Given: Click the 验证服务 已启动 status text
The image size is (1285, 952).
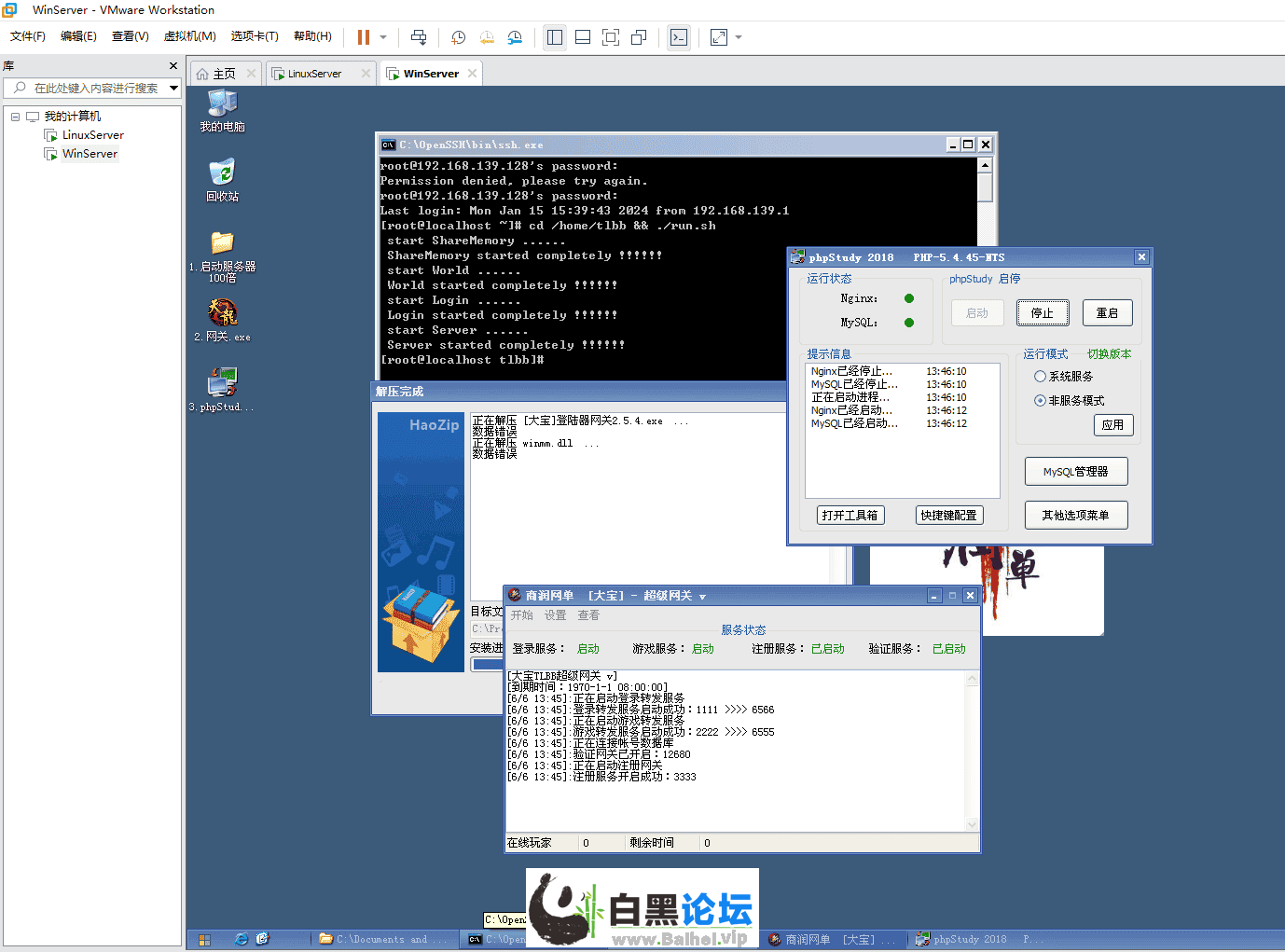Looking at the screenshot, I should pos(949,649).
